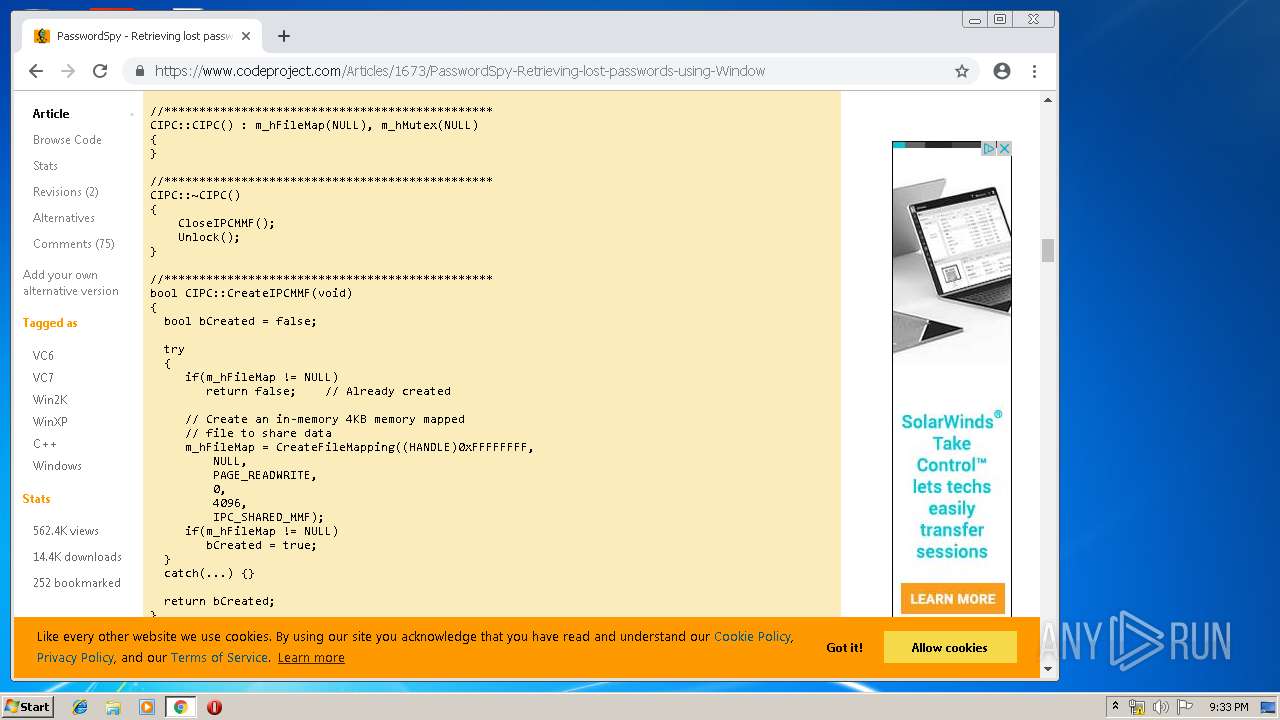1280x720 pixels.
Task: Open the article Stats link
Action: [x=45, y=166]
